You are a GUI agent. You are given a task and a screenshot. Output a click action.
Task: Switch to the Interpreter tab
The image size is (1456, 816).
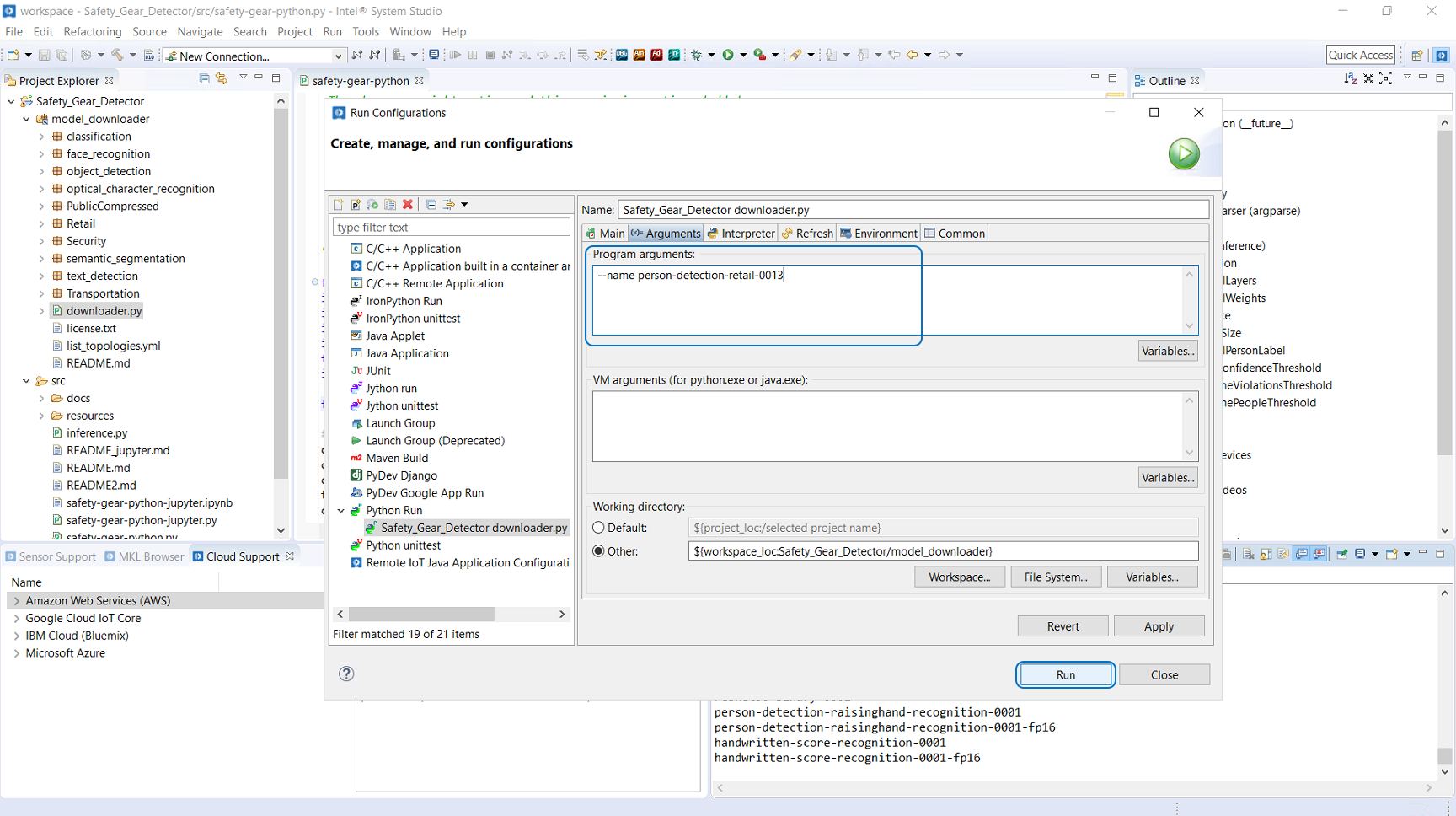pos(741,234)
